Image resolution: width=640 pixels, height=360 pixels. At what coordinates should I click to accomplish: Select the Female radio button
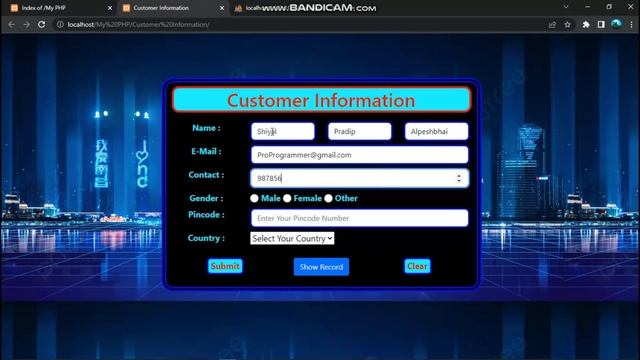[287, 198]
